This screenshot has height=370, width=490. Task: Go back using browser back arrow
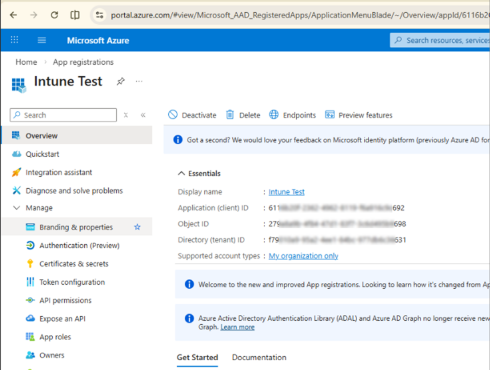13,15
